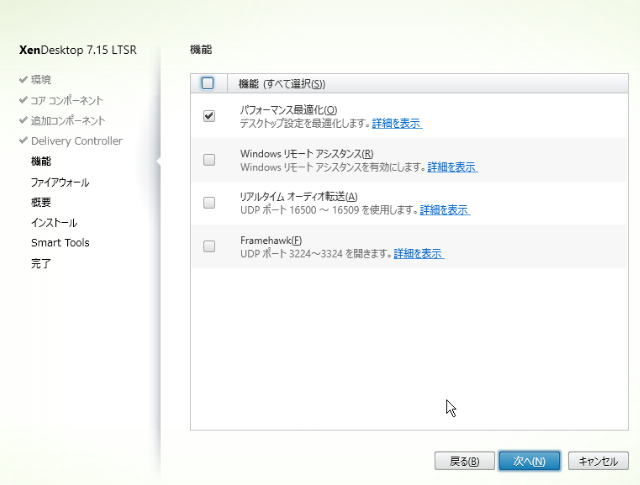Click the checkmark icon beside 追加コンポーネント
The image size is (640, 485).
pos(23,120)
